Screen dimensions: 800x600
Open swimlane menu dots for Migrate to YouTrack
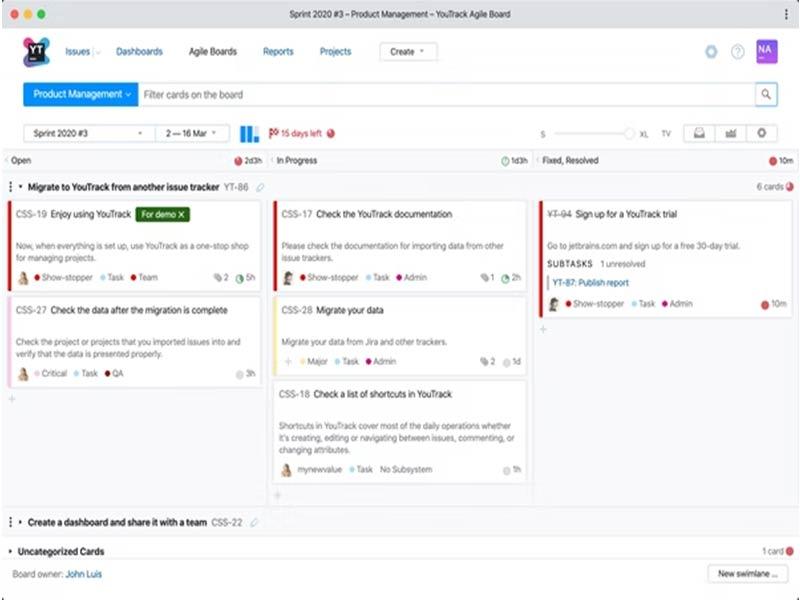coord(10,187)
